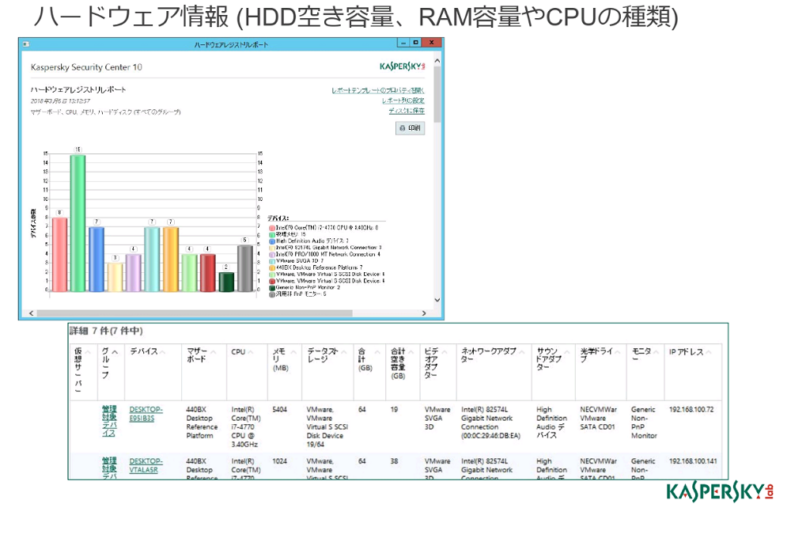Click the orange 440BX Desktop Reference legend swatch
791x538 pixels.
pos(272,267)
